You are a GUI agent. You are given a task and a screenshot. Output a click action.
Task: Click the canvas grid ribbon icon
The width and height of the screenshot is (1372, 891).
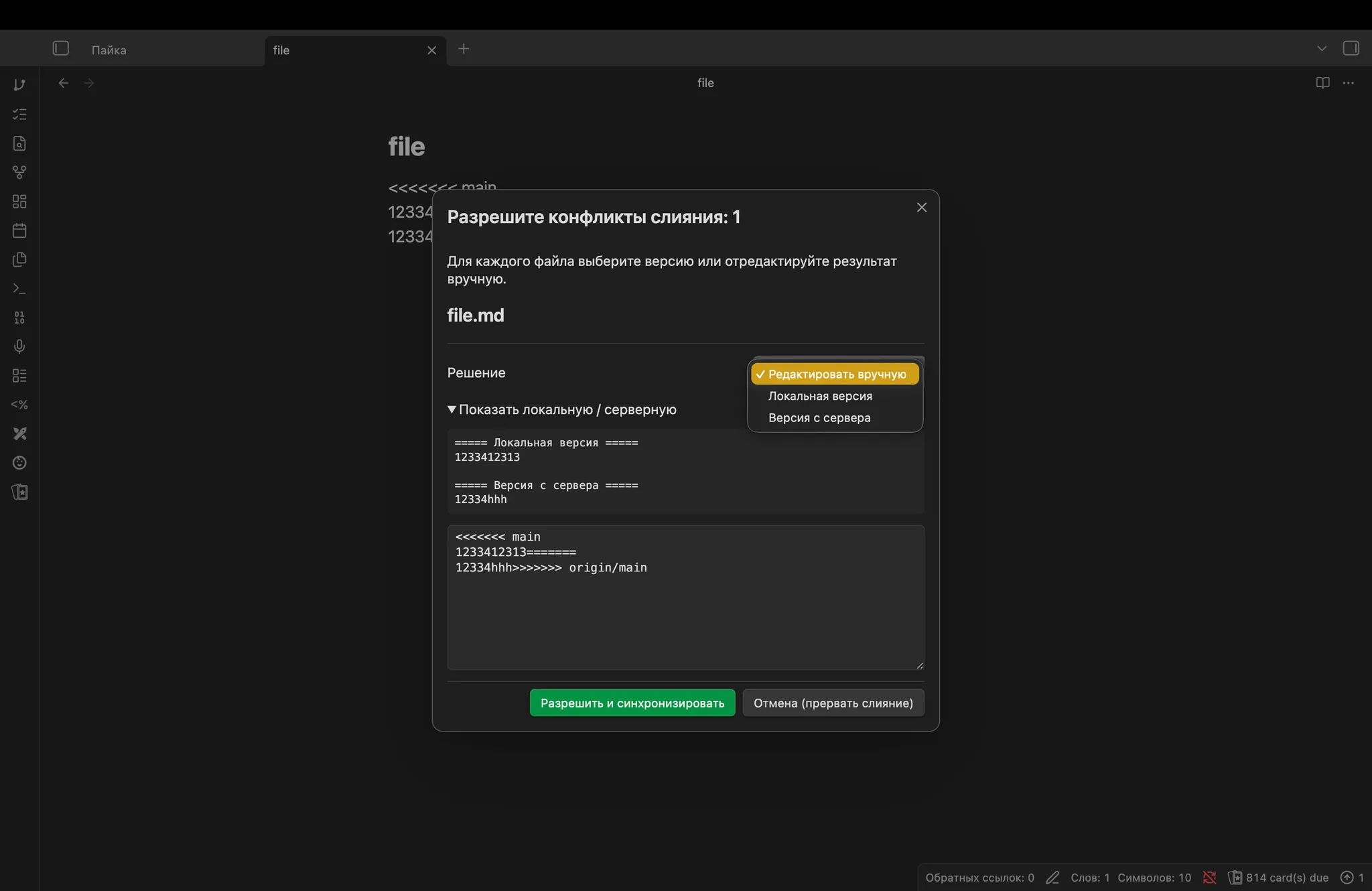point(19,202)
